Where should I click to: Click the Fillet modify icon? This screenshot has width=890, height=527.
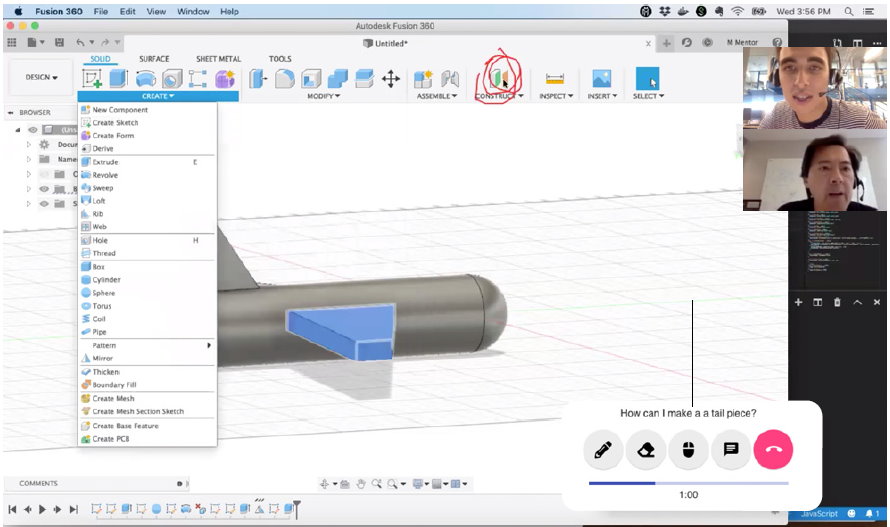[284, 78]
